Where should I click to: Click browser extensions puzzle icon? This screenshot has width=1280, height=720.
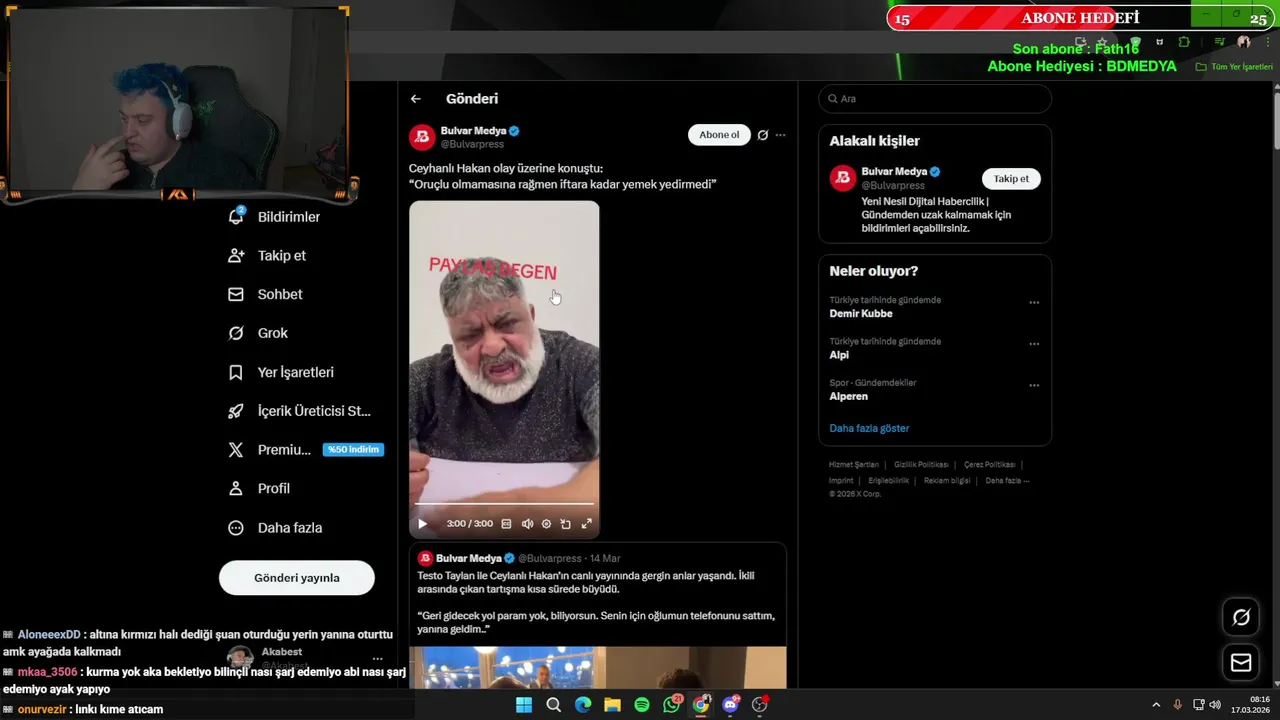(1185, 42)
